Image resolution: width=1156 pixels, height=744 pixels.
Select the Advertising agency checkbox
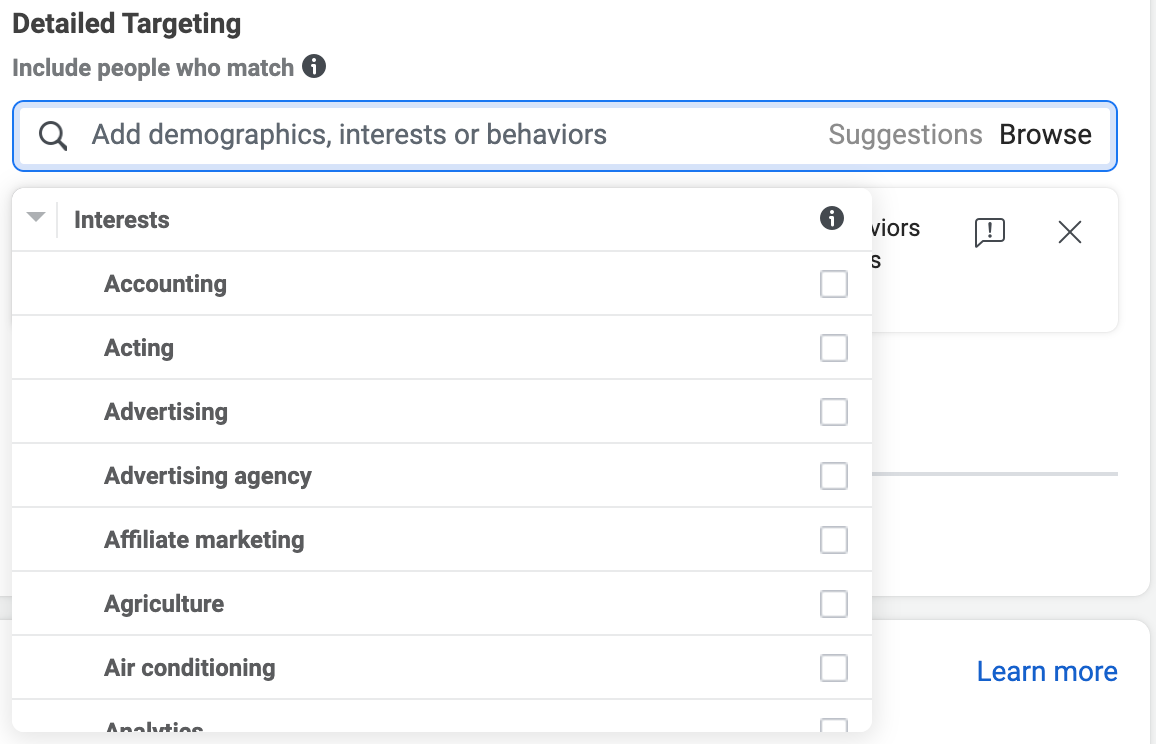tap(834, 476)
